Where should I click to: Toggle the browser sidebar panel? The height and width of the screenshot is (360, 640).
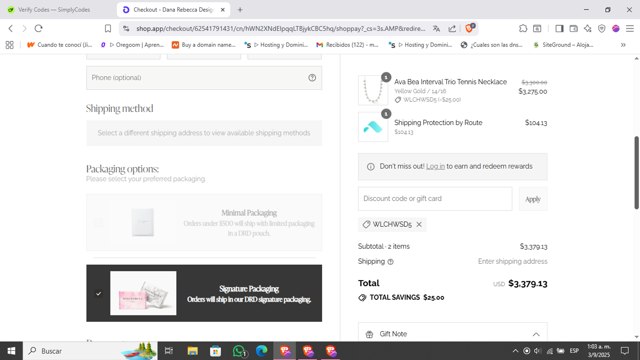click(559, 28)
